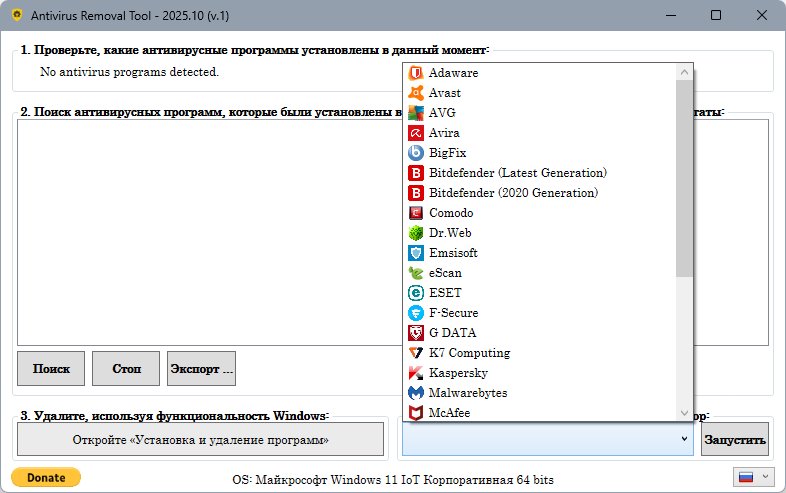Viewport: 786px width, 493px height.
Task: Click the Dr.Web green spider icon
Action: pyautogui.click(x=416, y=233)
